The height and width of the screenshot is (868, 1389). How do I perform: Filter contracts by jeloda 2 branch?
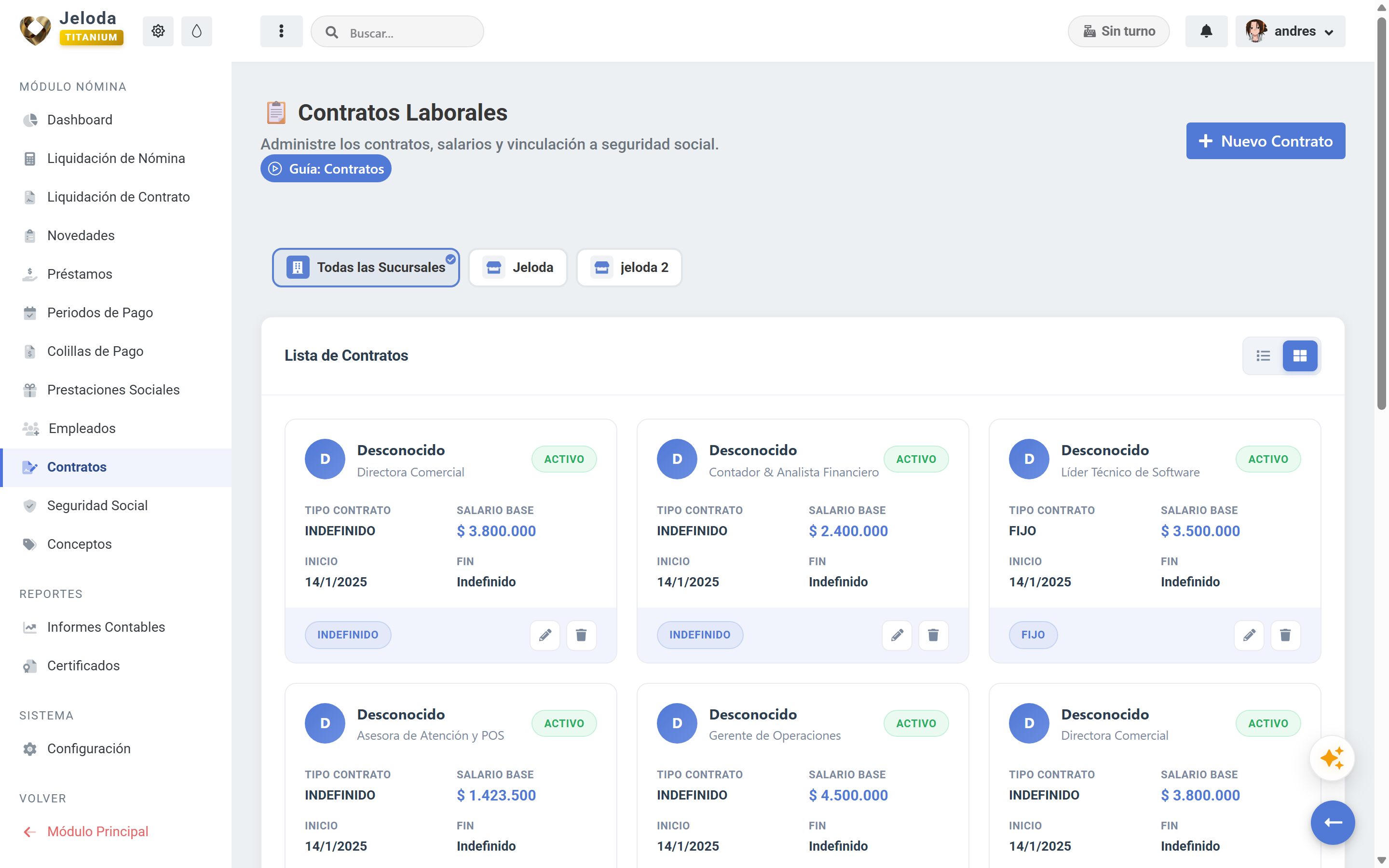[629, 268]
